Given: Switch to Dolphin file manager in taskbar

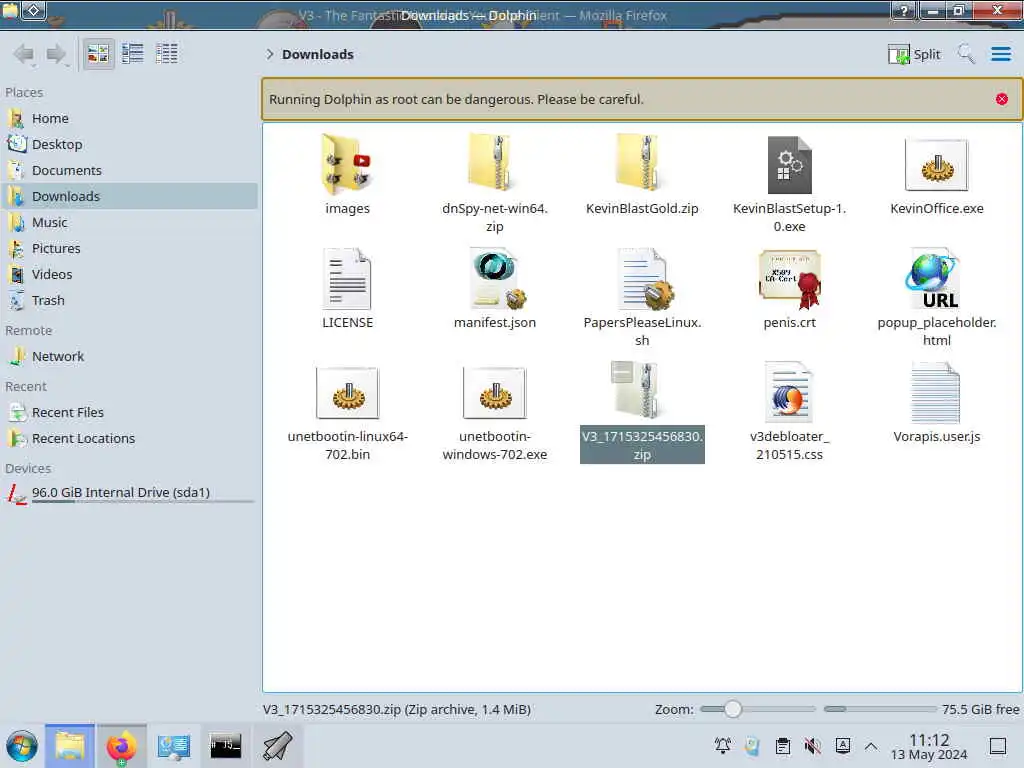Looking at the screenshot, I should point(69,746).
